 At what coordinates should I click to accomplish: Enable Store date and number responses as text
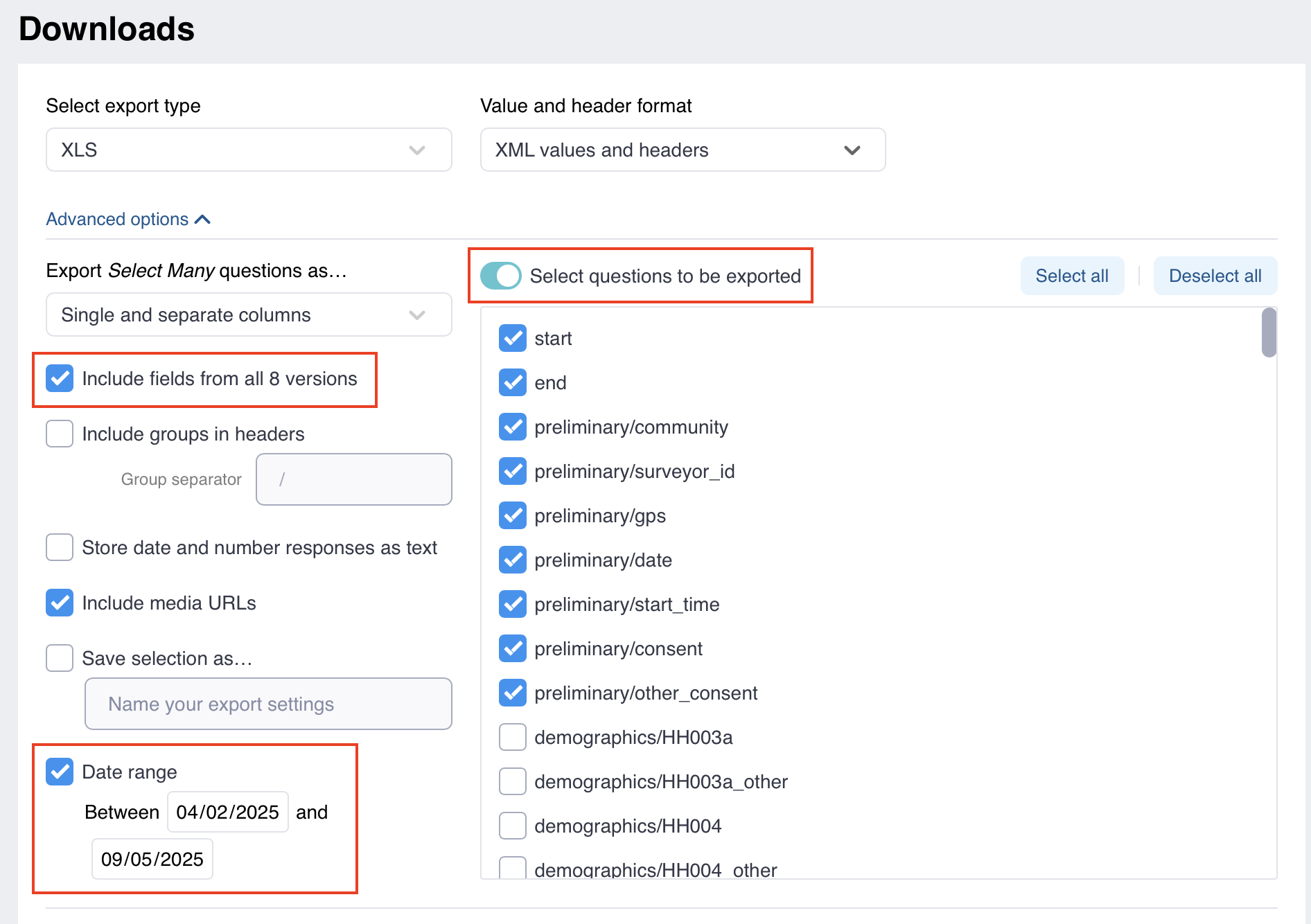[x=60, y=547]
